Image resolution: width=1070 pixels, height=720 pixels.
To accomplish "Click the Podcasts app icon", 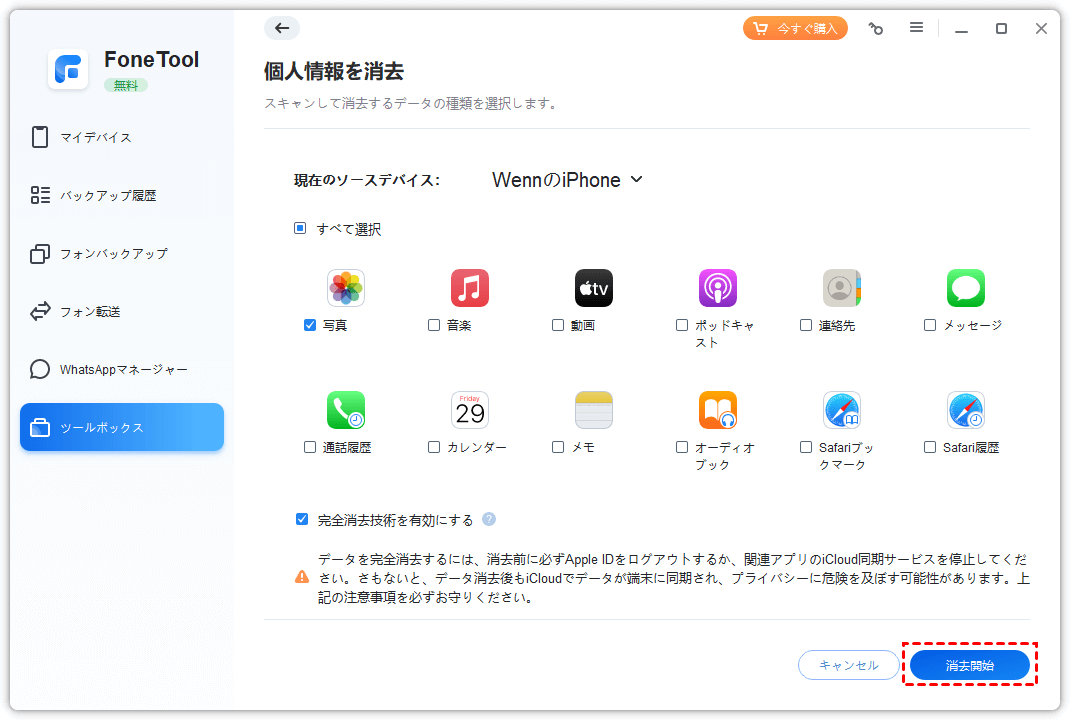I will tap(718, 288).
